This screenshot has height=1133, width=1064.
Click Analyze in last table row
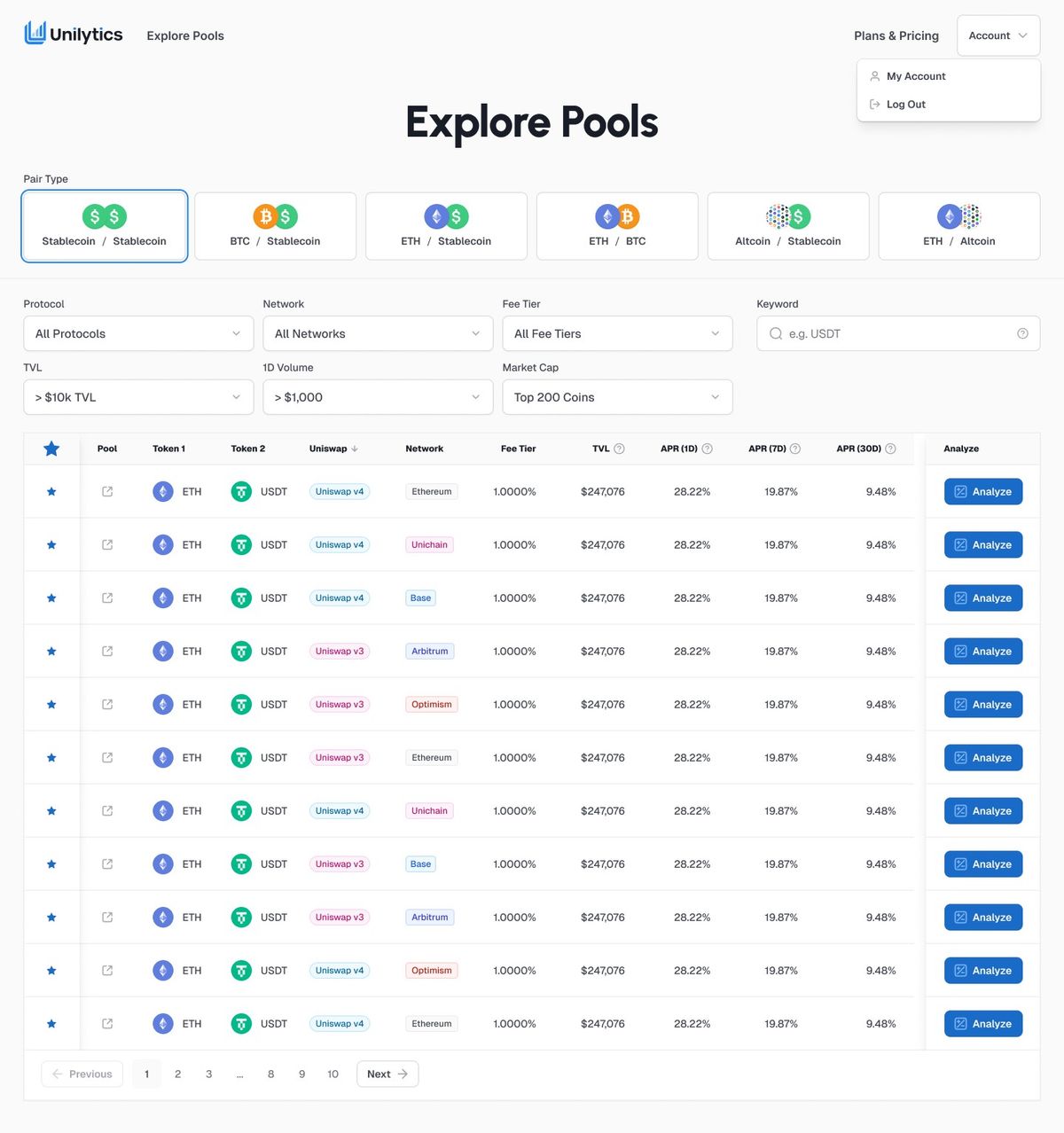tap(983, 1023)
